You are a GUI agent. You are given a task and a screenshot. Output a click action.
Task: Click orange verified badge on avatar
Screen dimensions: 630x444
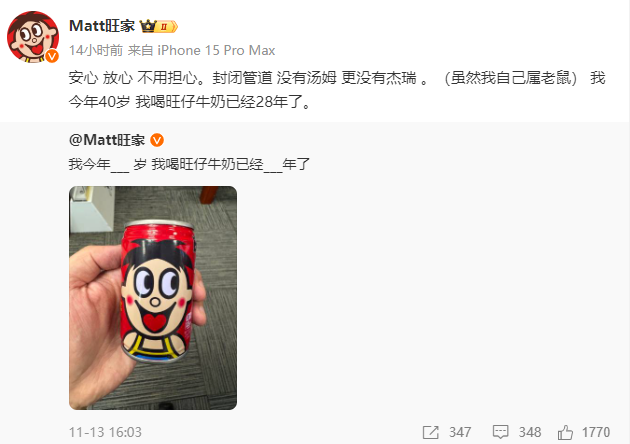point(52,56)
